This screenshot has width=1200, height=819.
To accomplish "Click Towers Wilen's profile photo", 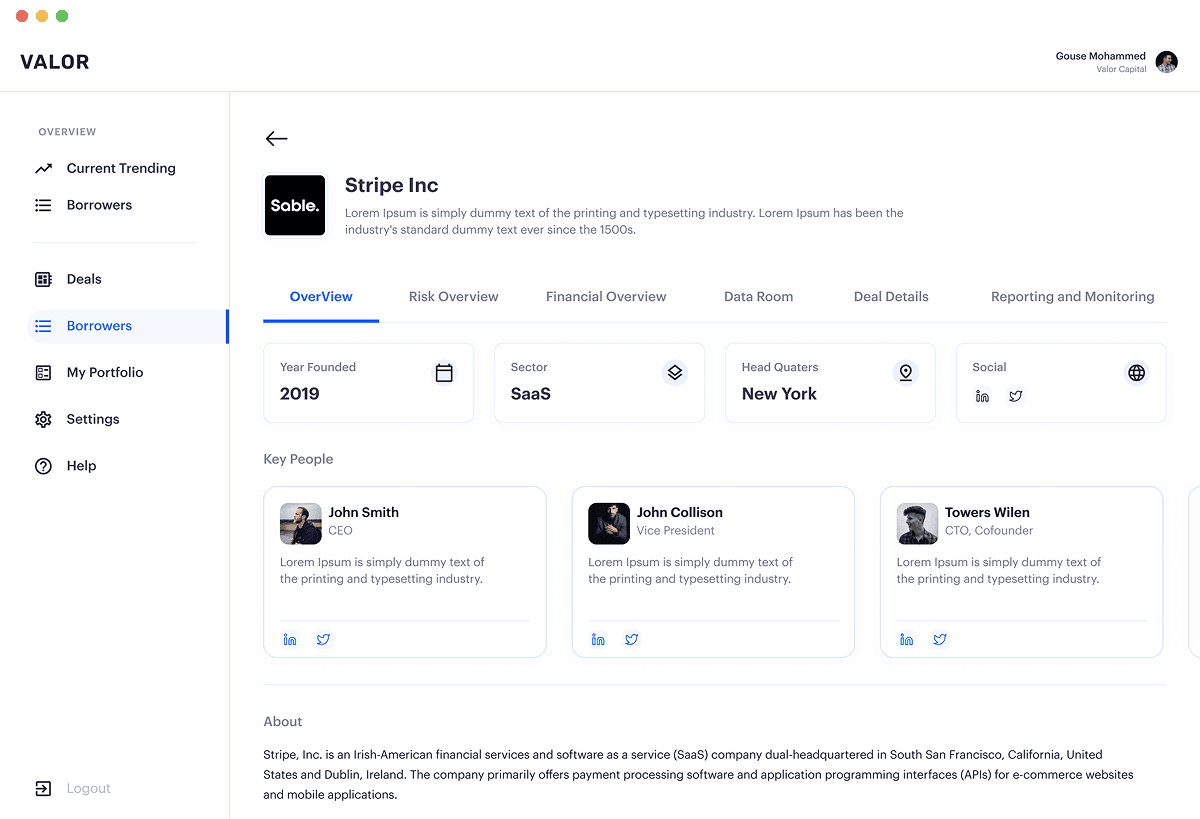I will [x=917, y=523].
